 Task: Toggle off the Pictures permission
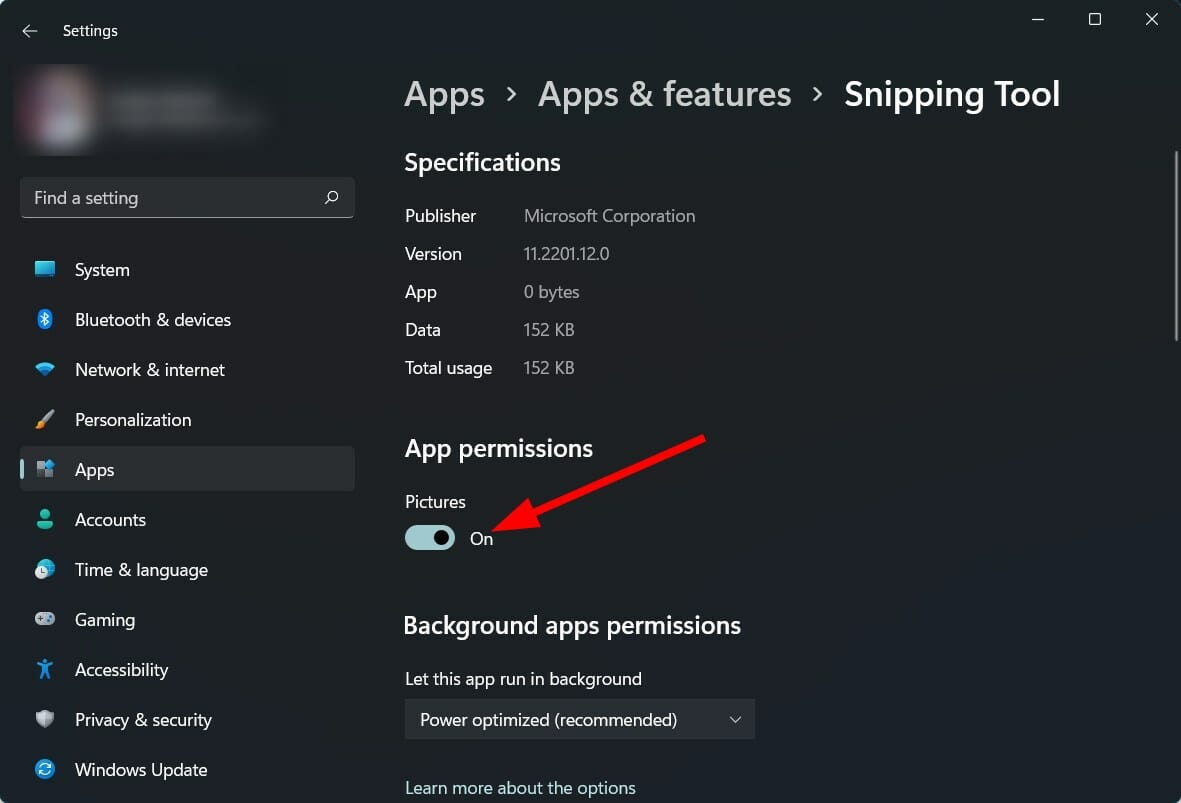(x=429, y=537)
